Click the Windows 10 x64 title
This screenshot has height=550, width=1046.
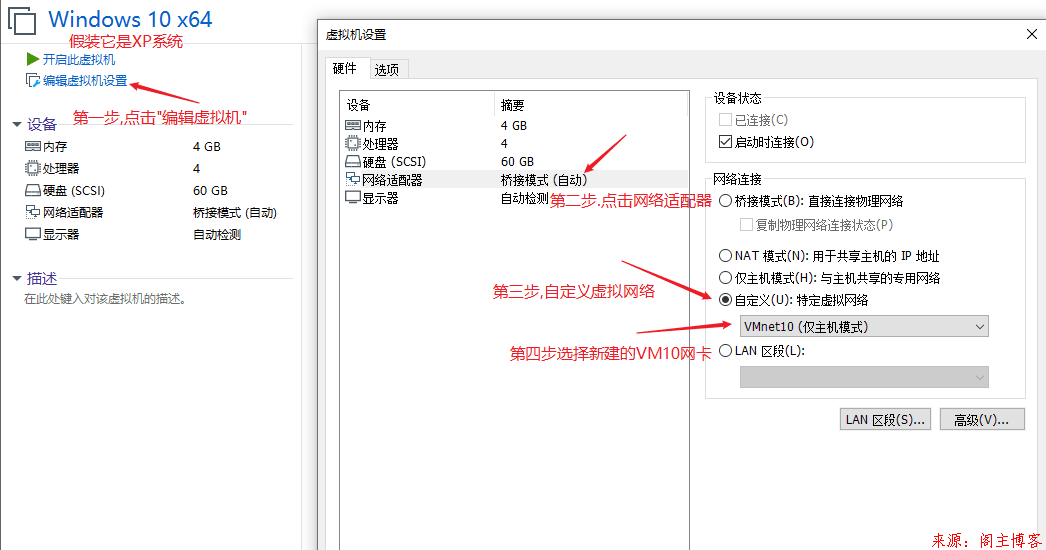tap(130, 19)
